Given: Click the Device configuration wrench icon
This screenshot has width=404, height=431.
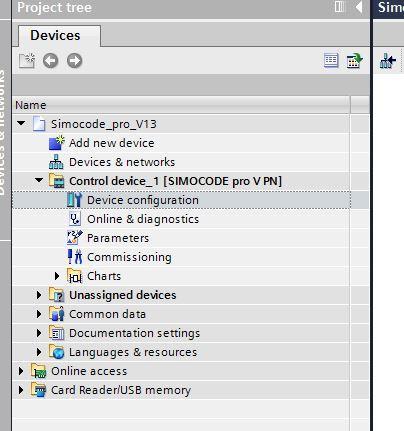Looking at the screenshot, I should coord(74,200).
